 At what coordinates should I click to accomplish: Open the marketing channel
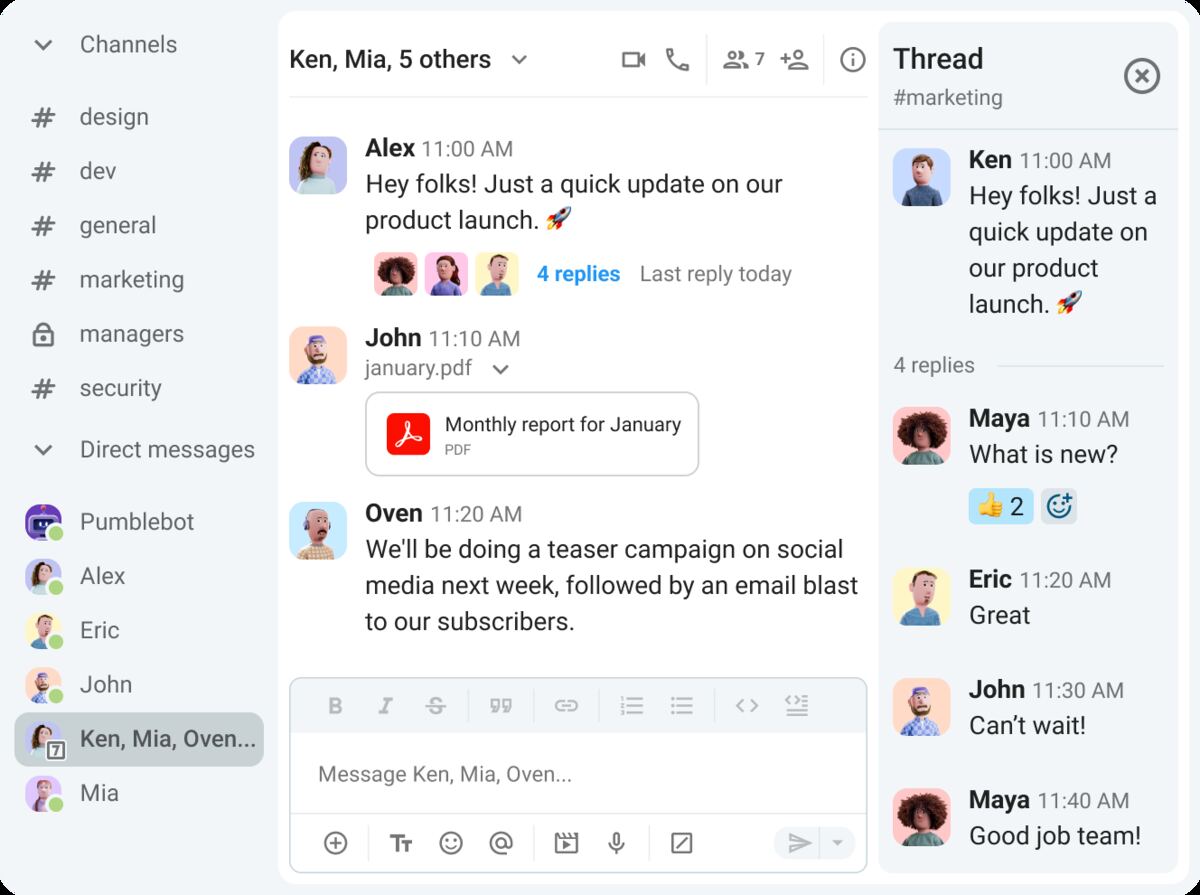(x=131, y=280)
